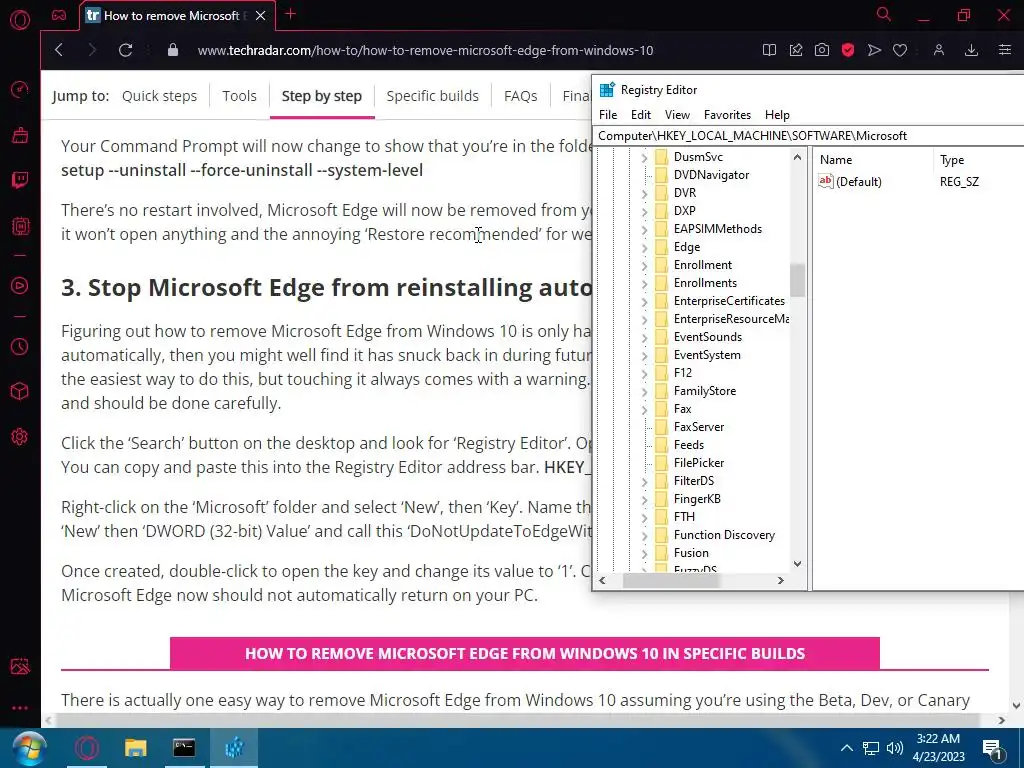
Task: Open File Explorer from the taskbar
Action: point(136,748)
